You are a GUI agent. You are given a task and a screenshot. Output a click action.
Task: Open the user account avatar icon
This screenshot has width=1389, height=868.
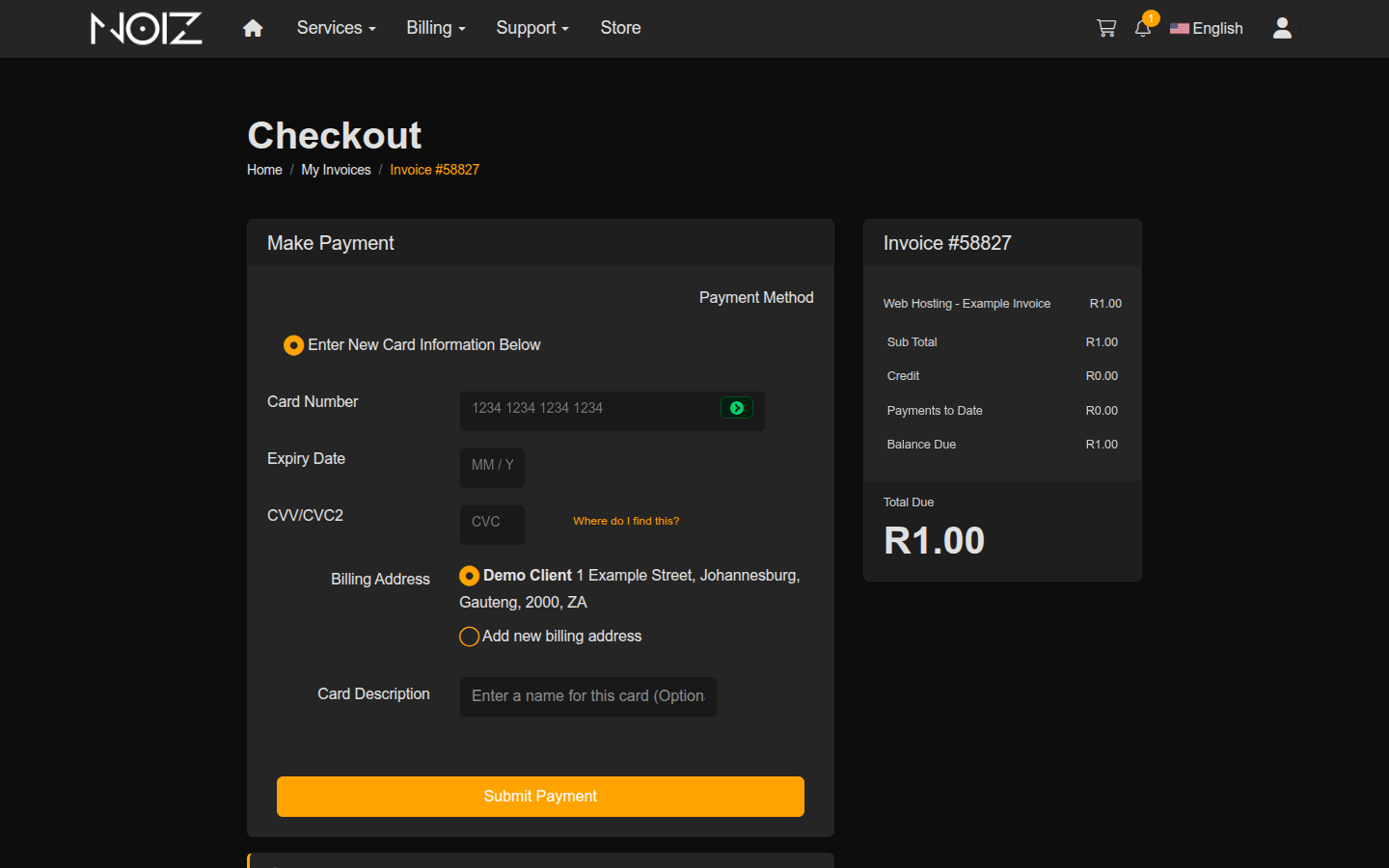pos(1282,28)
